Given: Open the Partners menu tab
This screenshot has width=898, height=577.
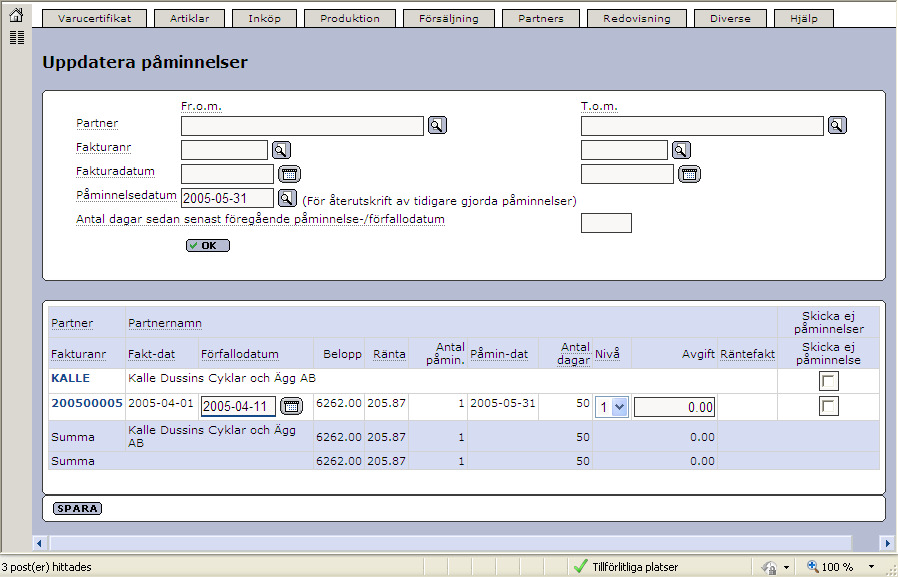Looking at the screenshot, I should [541, 18].
